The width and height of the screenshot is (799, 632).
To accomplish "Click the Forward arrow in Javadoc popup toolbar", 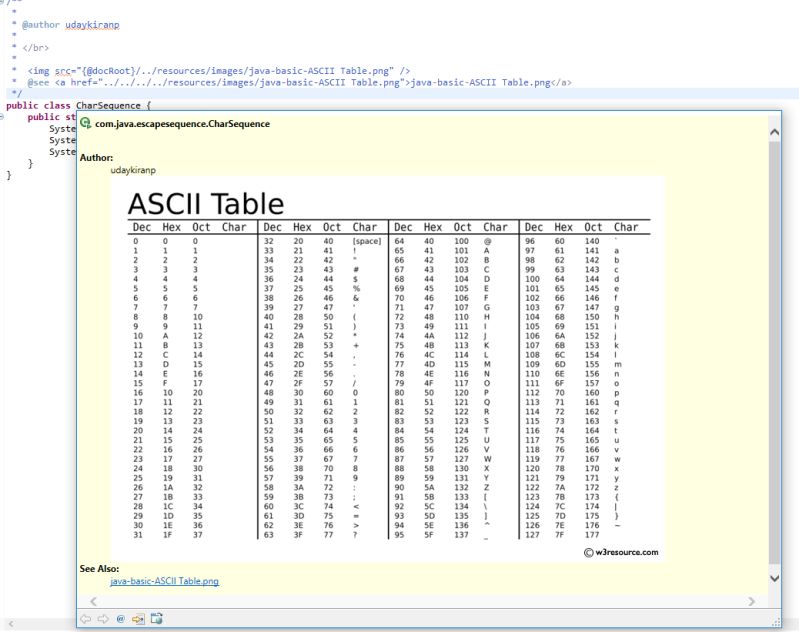I will [103, 619].
